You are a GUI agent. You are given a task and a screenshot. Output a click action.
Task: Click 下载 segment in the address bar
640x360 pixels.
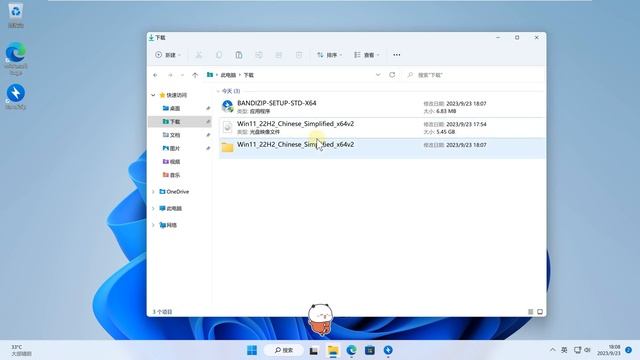249,75
